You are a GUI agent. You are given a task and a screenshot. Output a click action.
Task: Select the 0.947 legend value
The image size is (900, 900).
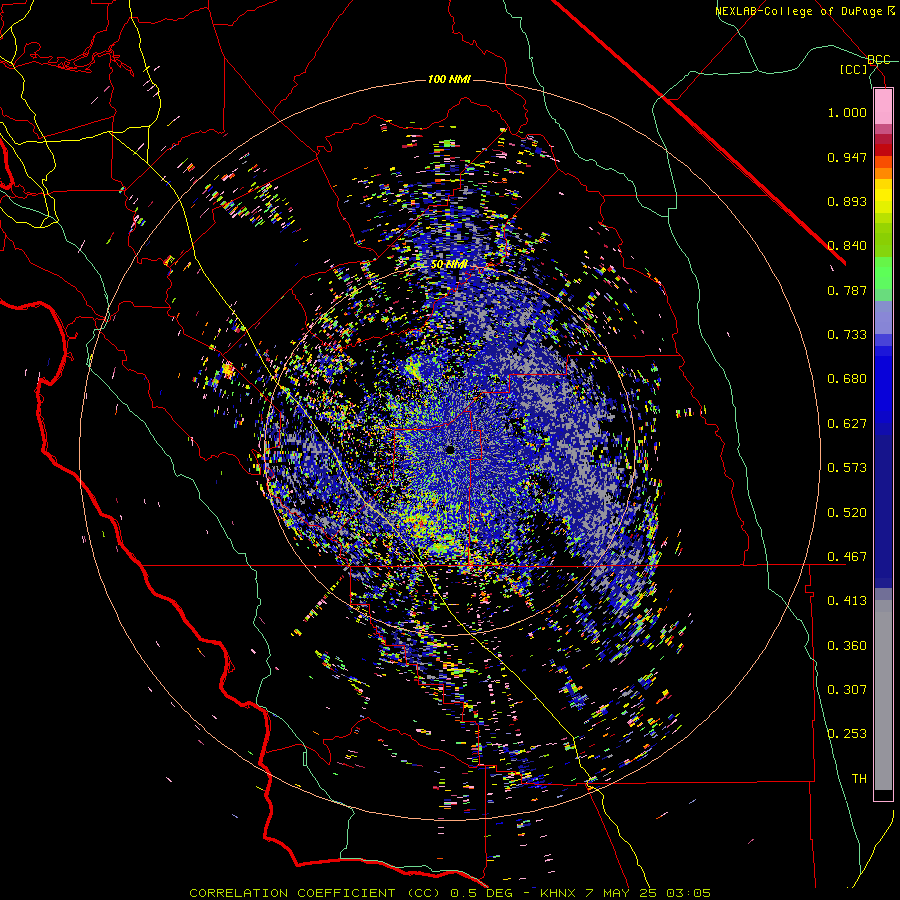click(847, 157)
